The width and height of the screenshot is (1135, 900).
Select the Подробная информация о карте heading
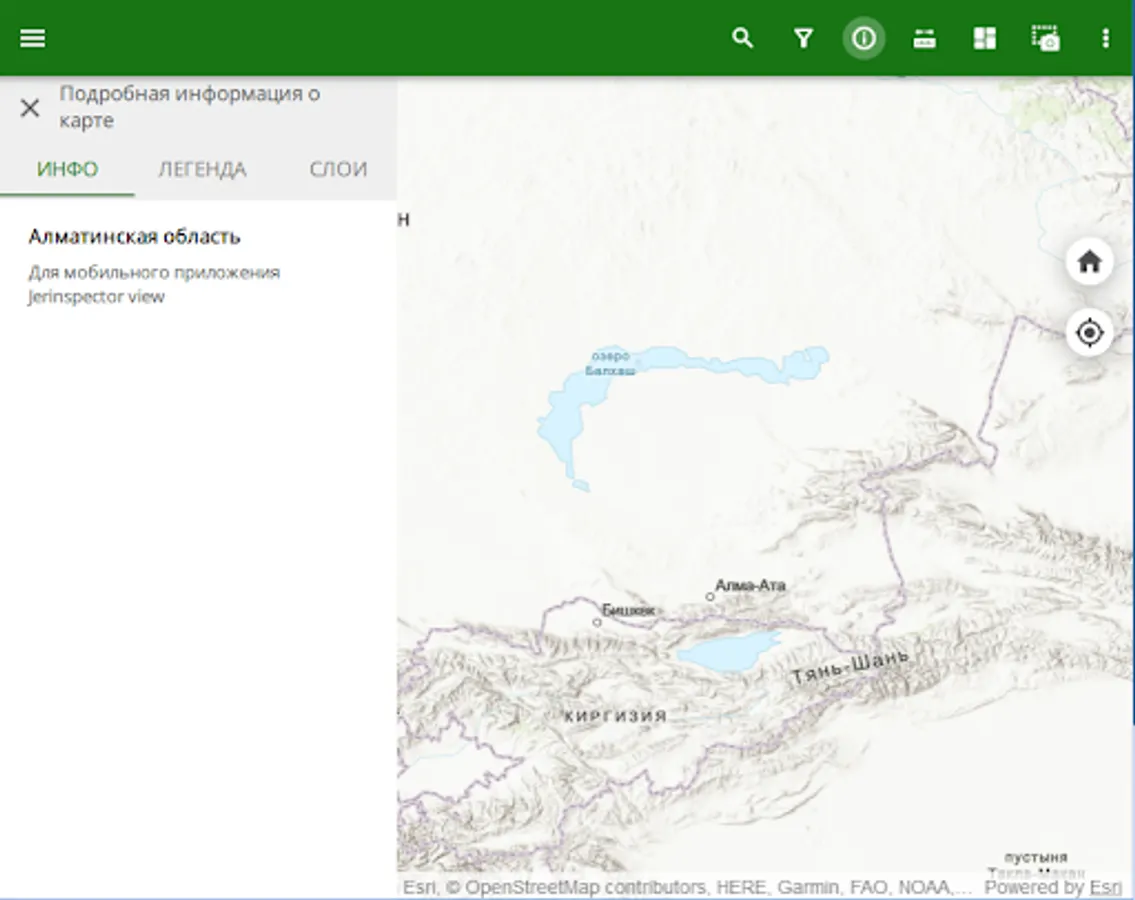click(x=190, y=106)
